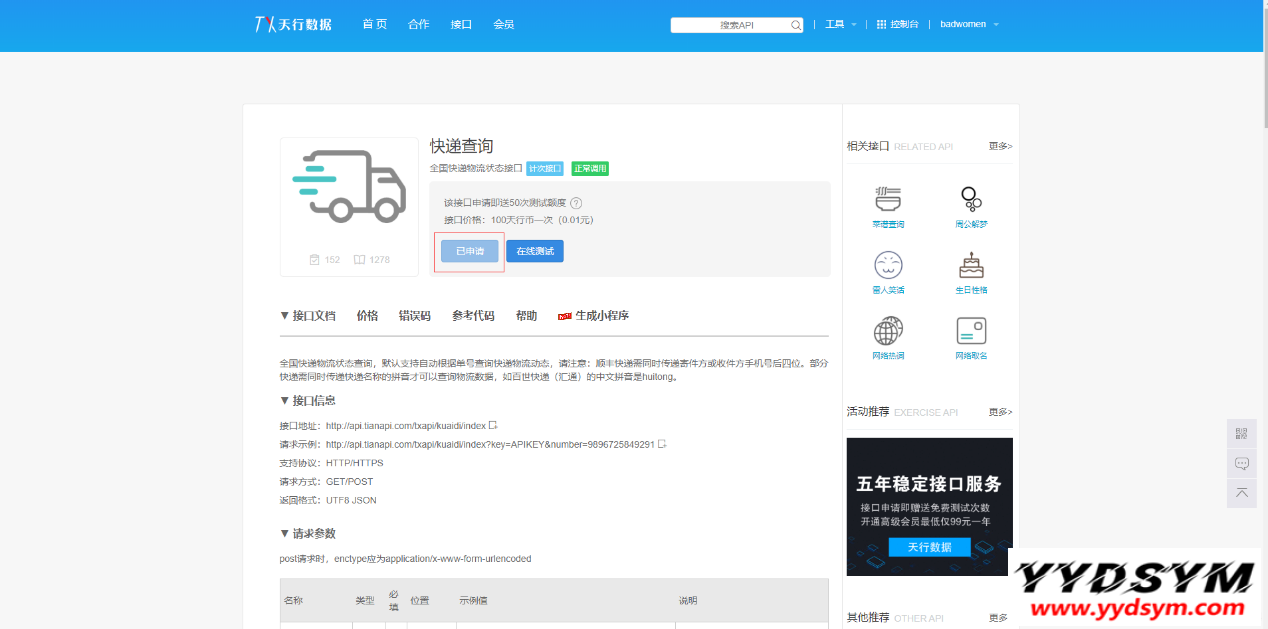Click the back-to-top arrow icon
The height and width of the screenshot is (629, 1268).
pos(1241,492)
